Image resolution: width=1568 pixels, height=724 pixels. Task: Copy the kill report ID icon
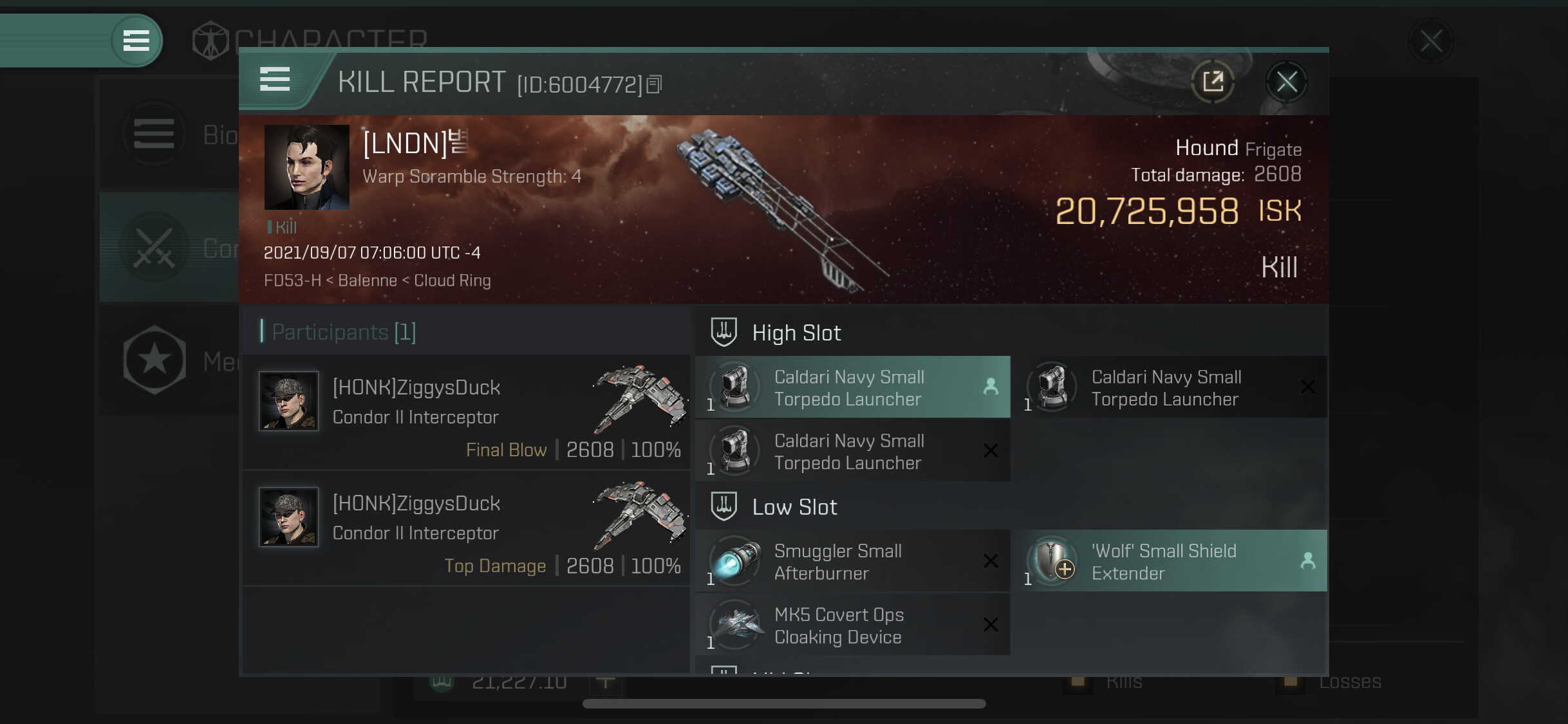(x=654, y=84)
